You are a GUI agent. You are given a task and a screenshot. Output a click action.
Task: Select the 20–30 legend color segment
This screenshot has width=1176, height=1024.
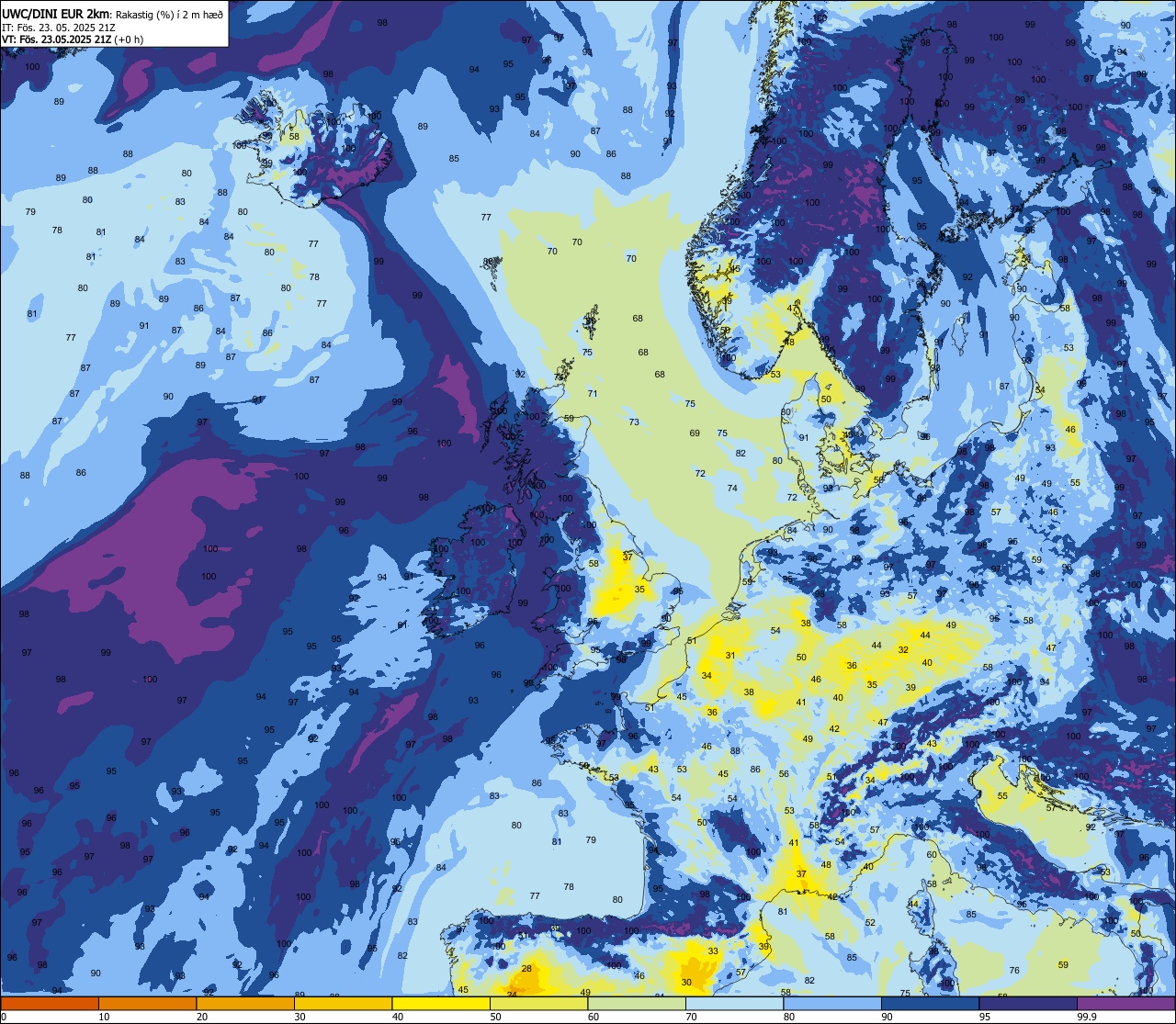click(245, 1003)
